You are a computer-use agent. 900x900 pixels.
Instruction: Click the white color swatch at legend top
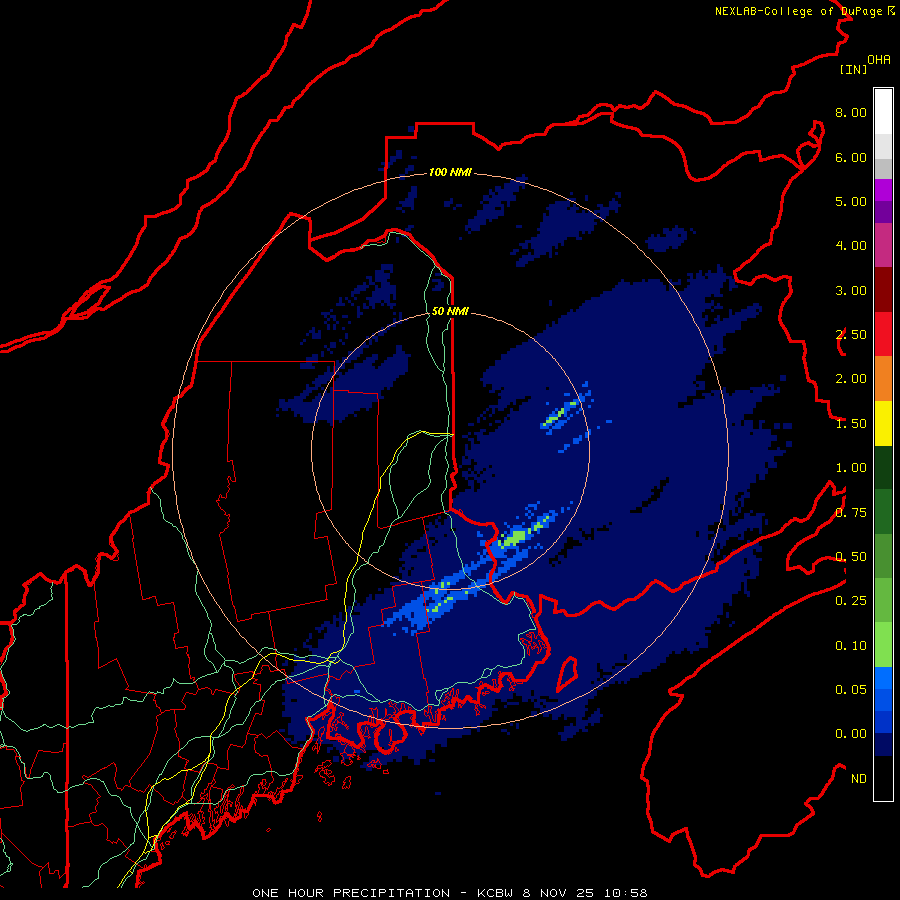point(883,111)
